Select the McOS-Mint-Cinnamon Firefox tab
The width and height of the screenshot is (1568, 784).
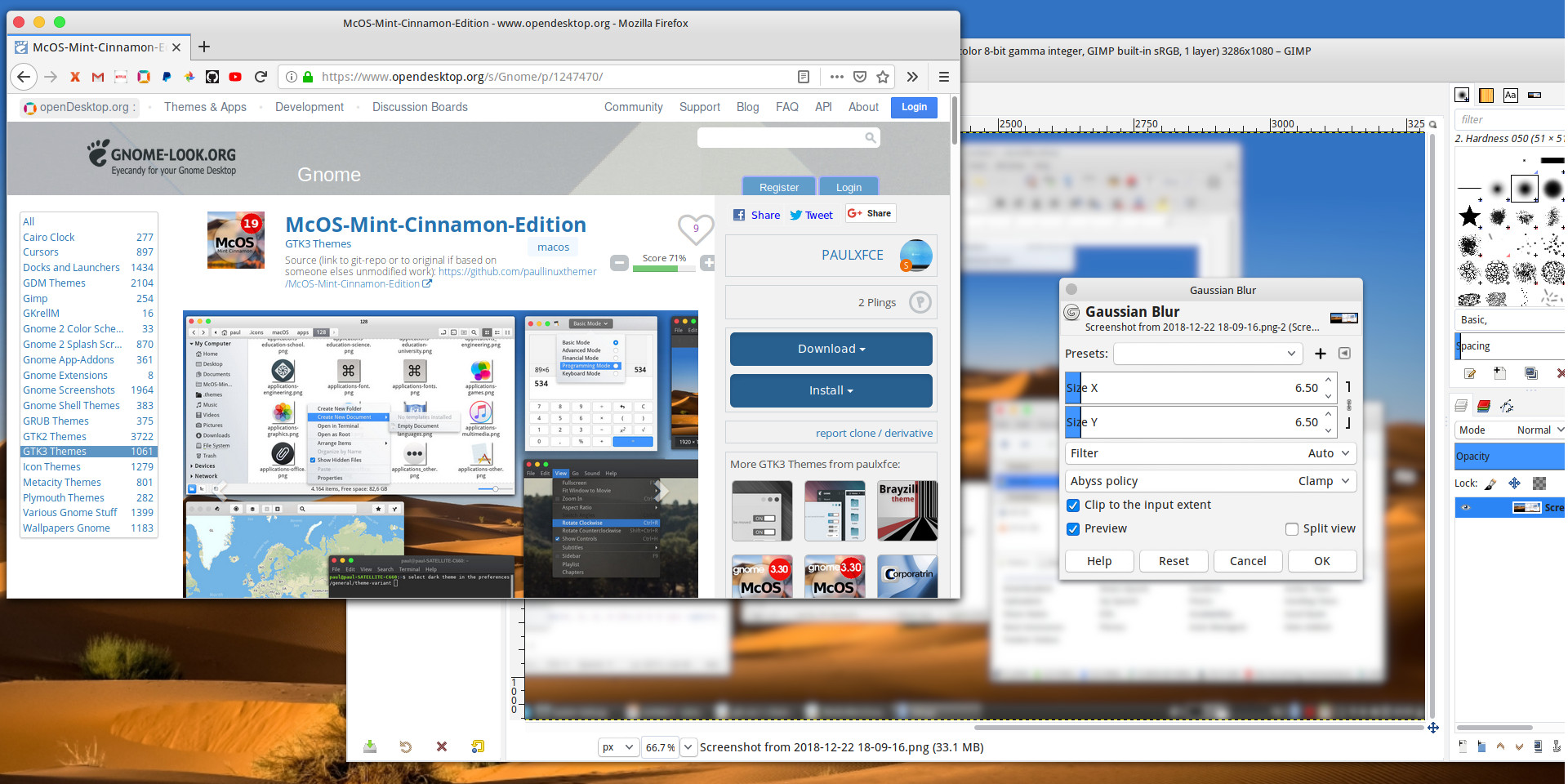99,47
